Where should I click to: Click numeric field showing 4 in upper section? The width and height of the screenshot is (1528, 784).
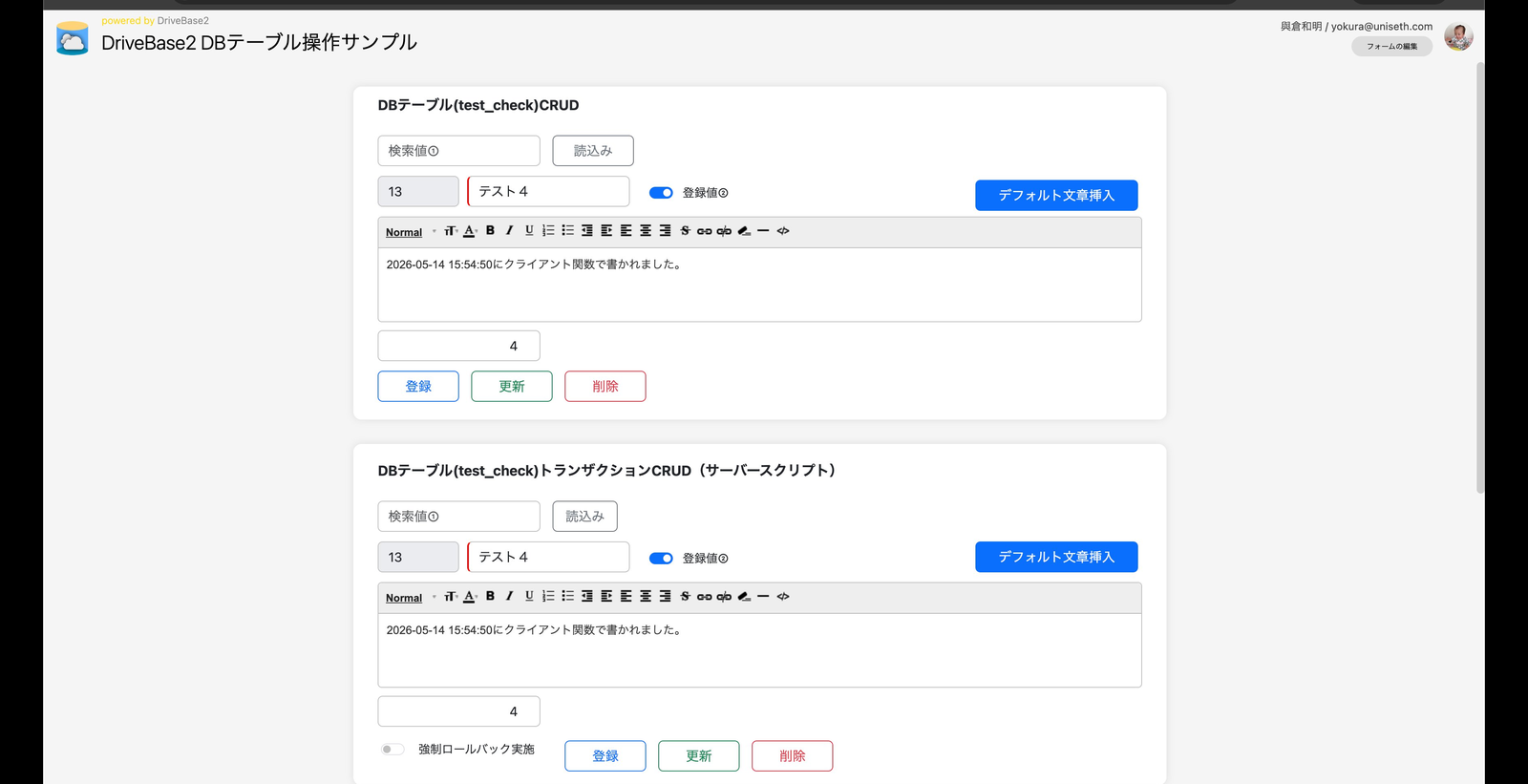(459, 346)
